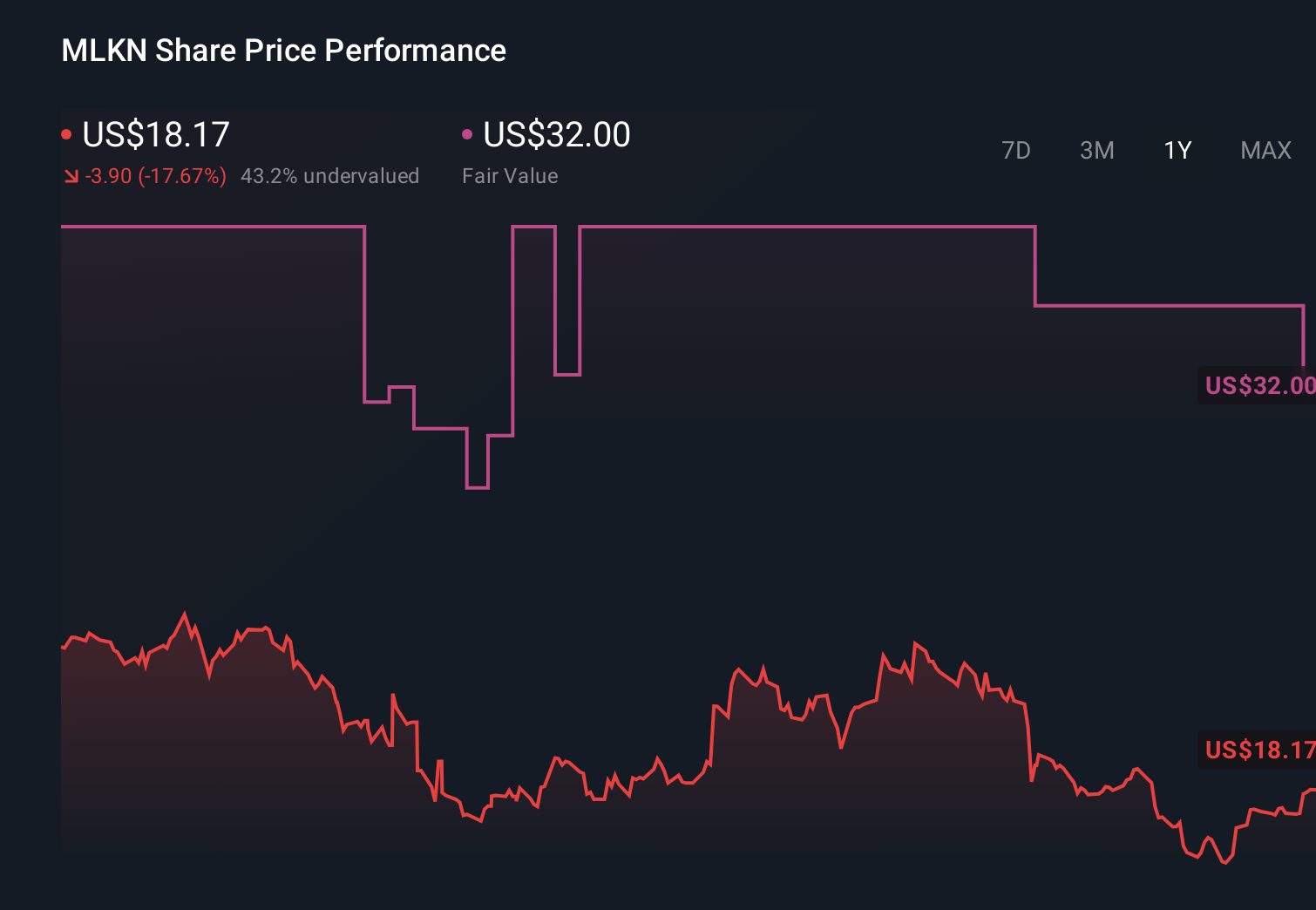Expand the Fair Value label details
This screenshot has width=1316, height=910.
click(510, 176)
